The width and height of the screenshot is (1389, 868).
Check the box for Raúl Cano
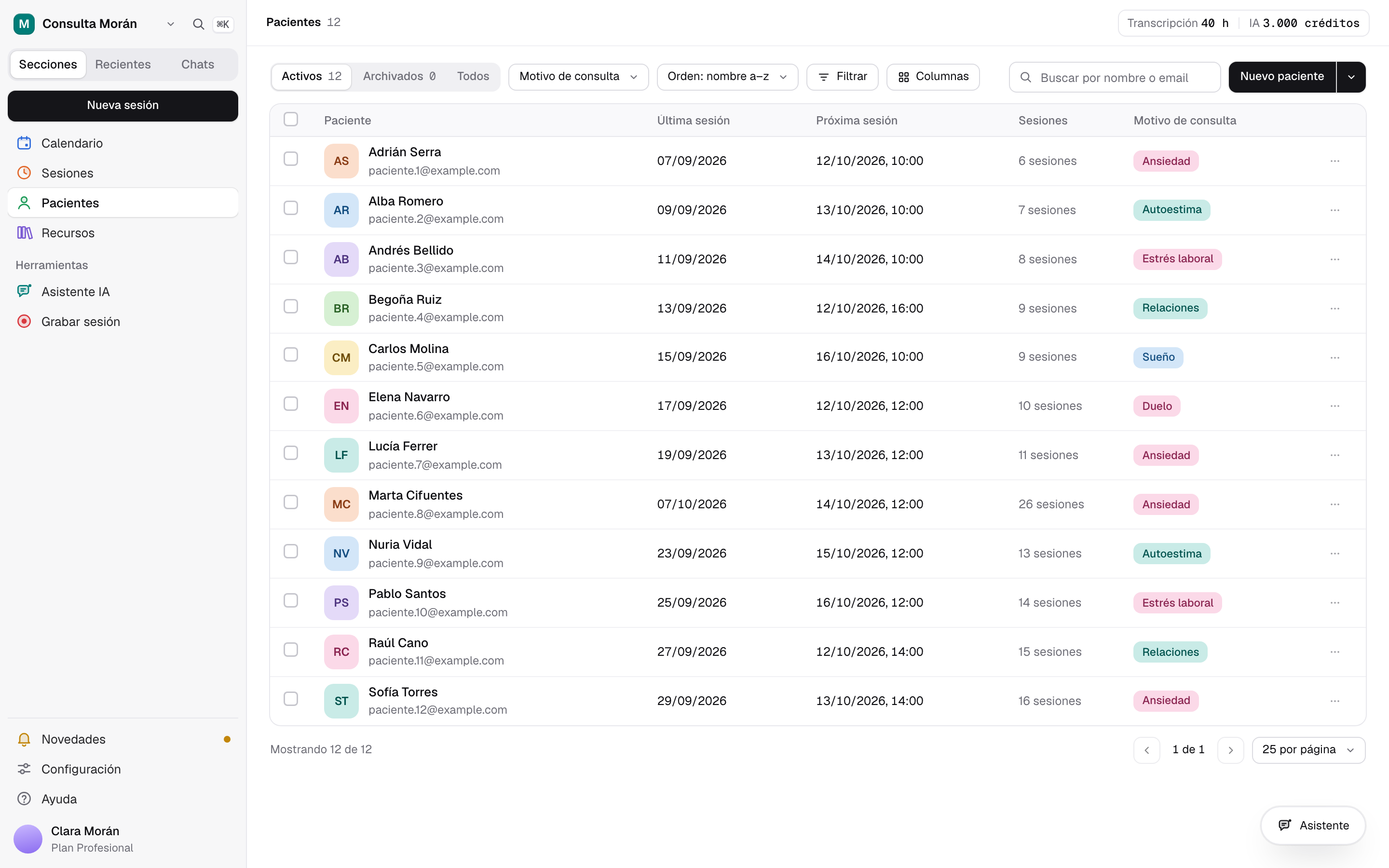291,649
